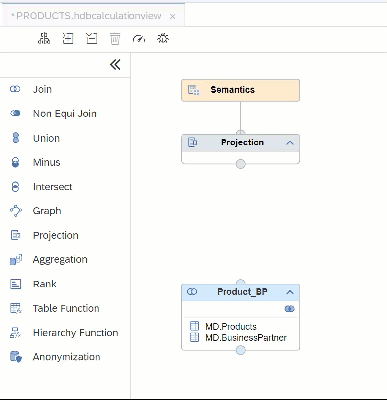Image resolution: width=387 pixels, height=400 pixels.
Task: Click the Hierarchy Function label
Action: click(76, 333)
